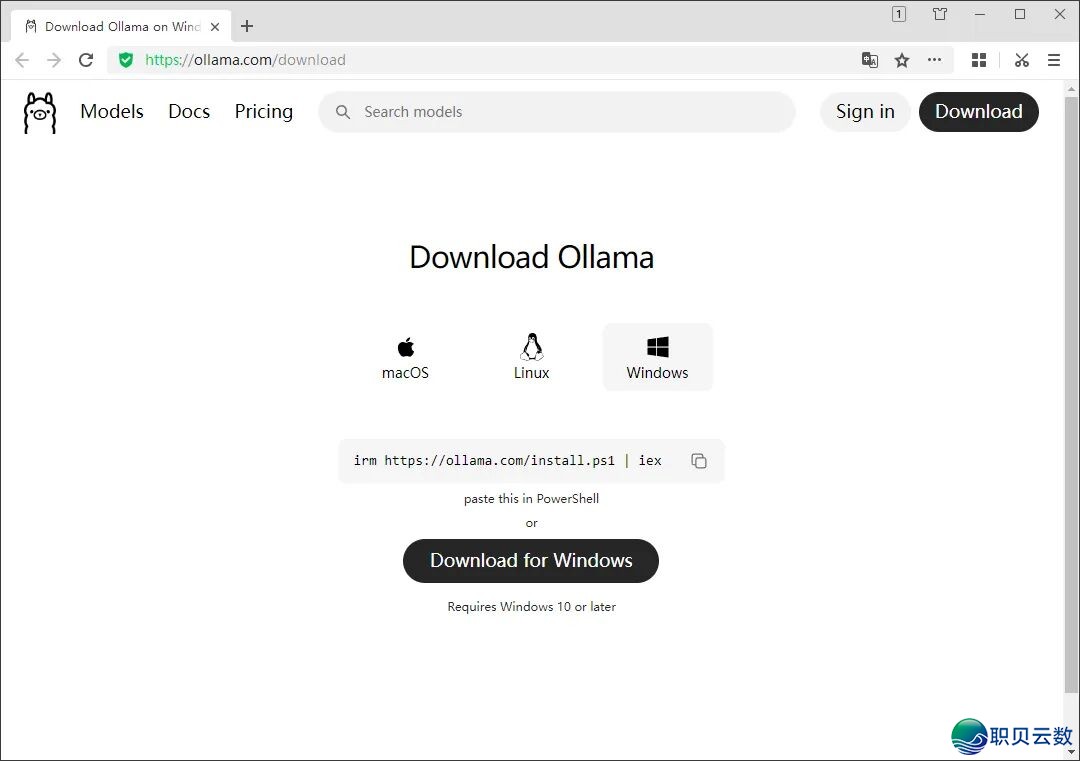The height and width of the screenshot is (761, 1080).
Task: Focus the Search models field
Action: coord(557,112)
